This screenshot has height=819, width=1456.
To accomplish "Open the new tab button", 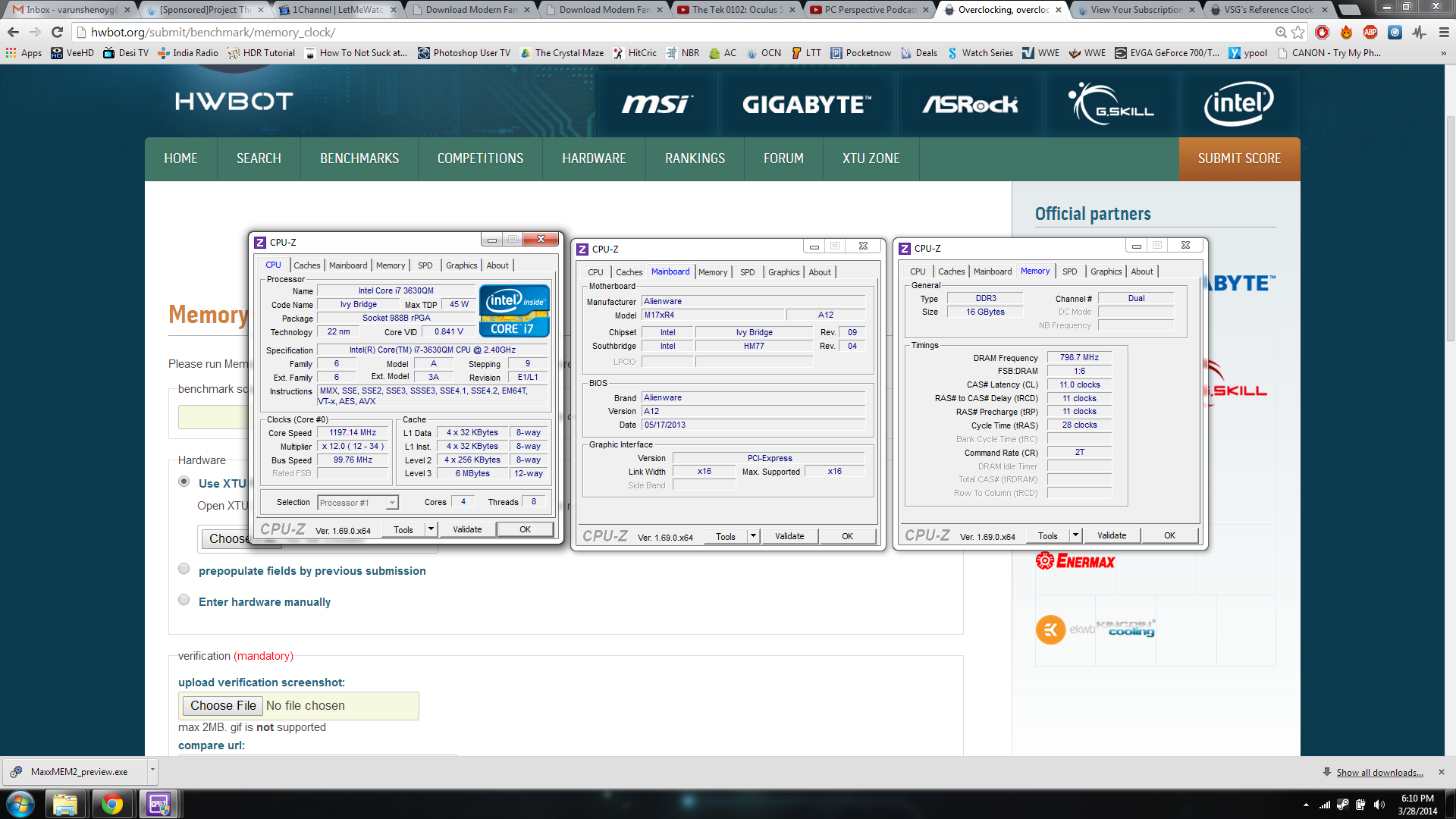I will tap(1349, 10).
